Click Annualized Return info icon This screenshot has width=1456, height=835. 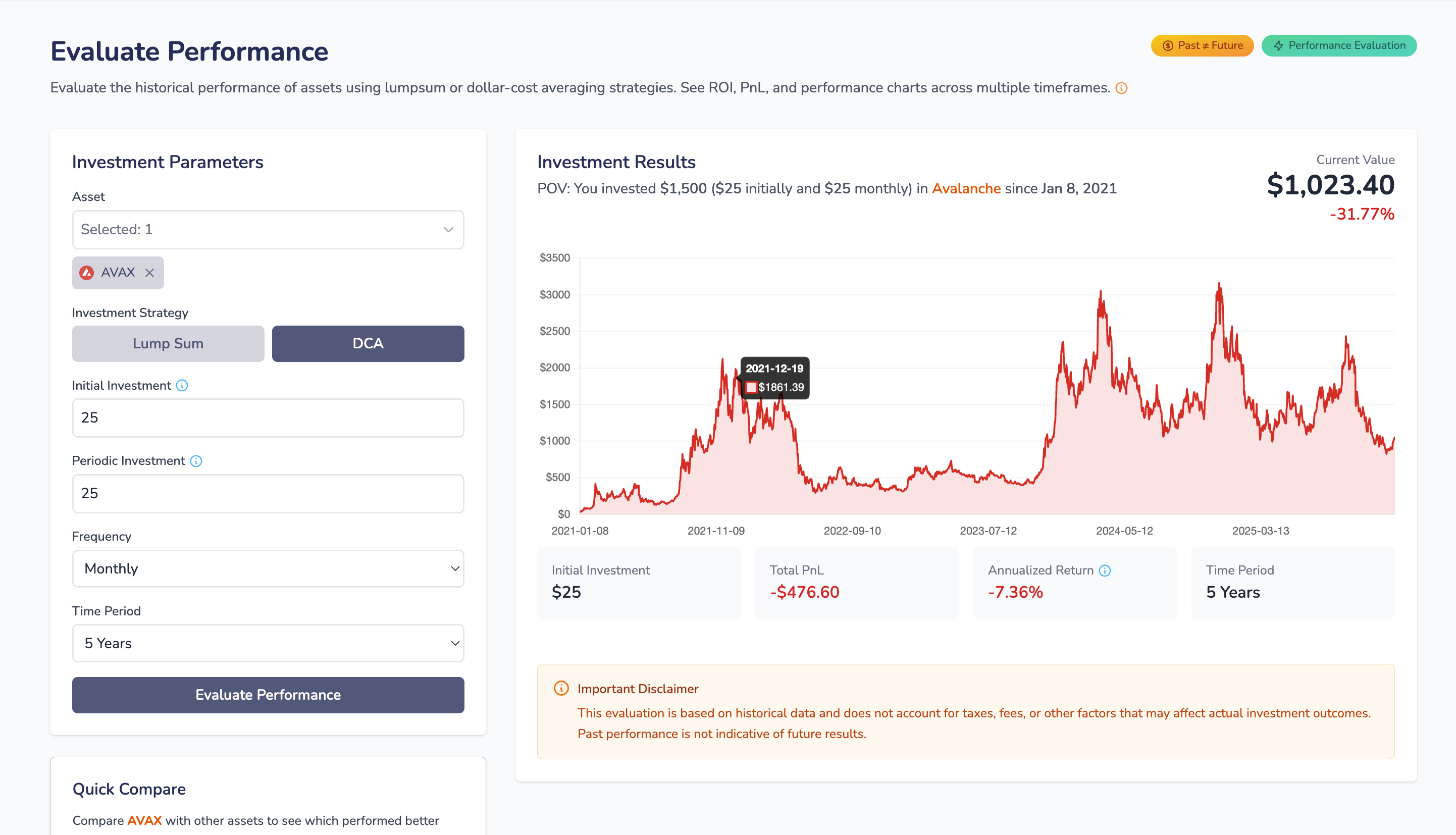1105,570
